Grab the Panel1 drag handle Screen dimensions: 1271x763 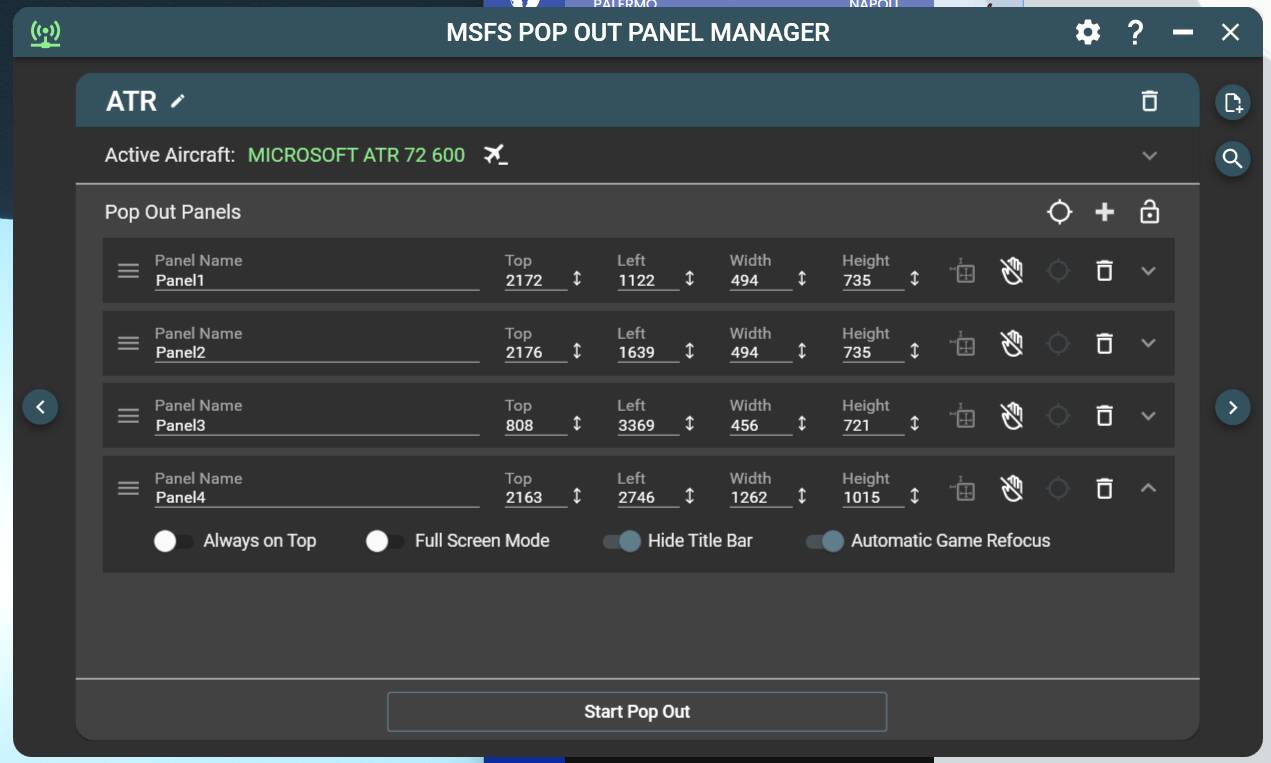pyautogui.click(x=128, y=271)
